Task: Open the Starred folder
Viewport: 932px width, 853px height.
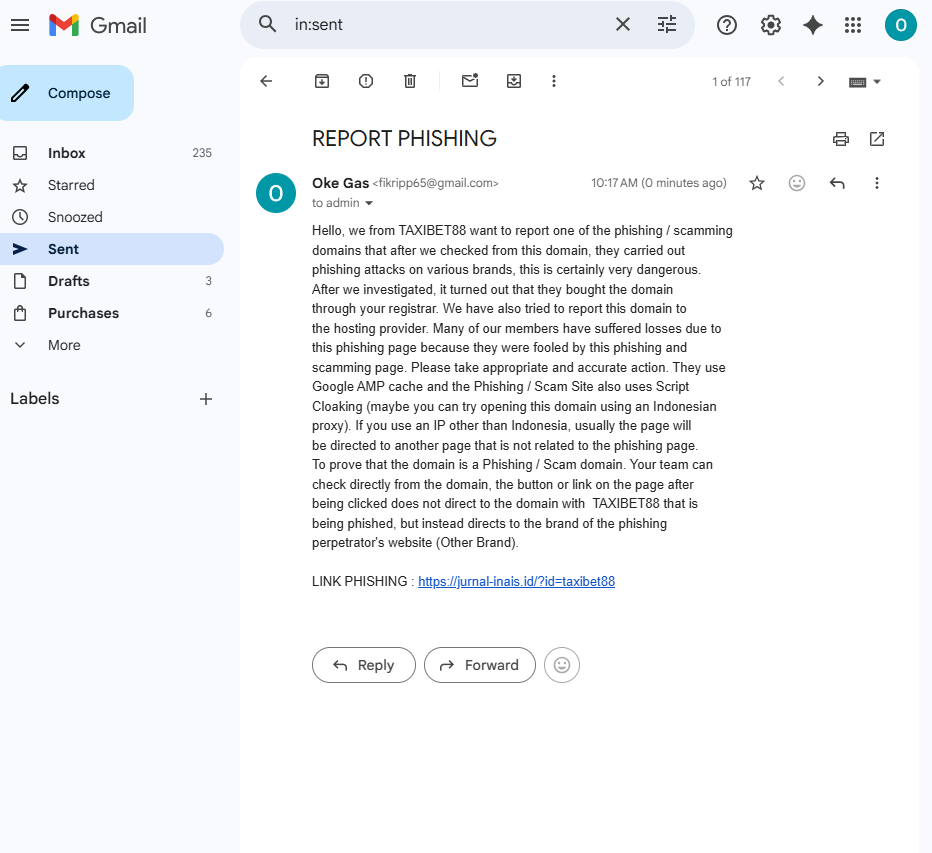Action: click(x=112, y=185)
